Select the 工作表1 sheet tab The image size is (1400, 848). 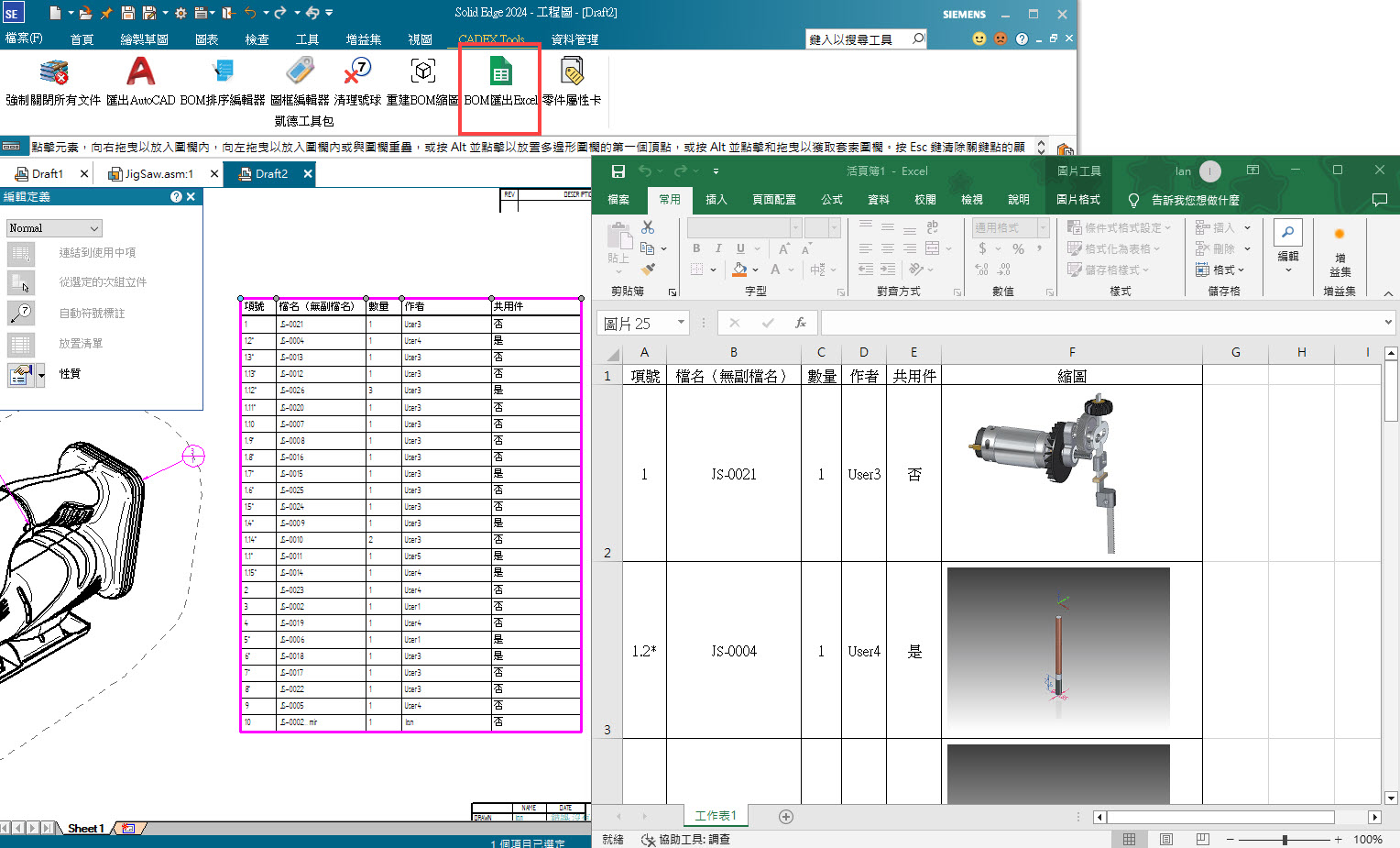tap(716, 816)
